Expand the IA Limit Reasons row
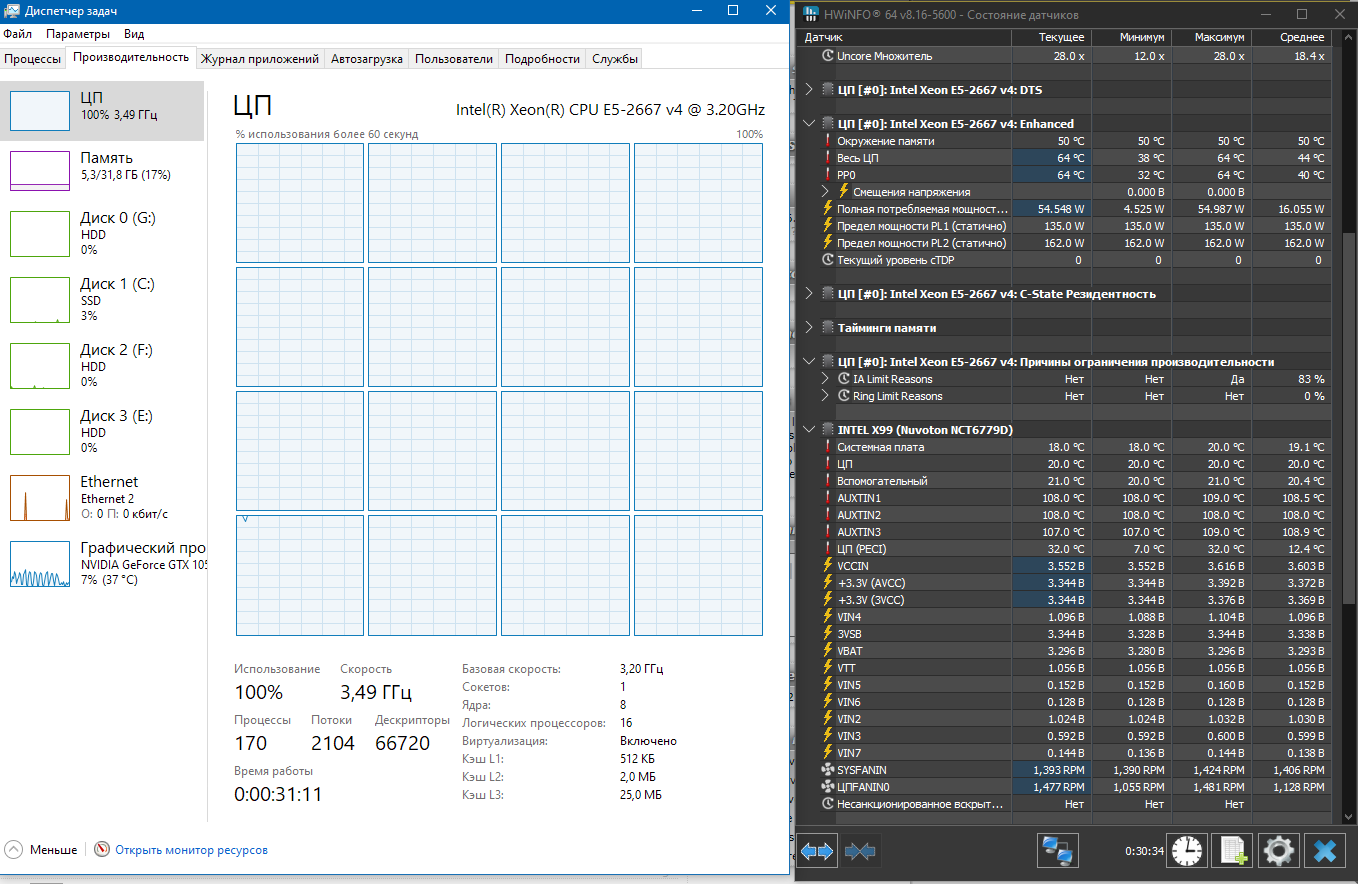 (x=826, y=379)
